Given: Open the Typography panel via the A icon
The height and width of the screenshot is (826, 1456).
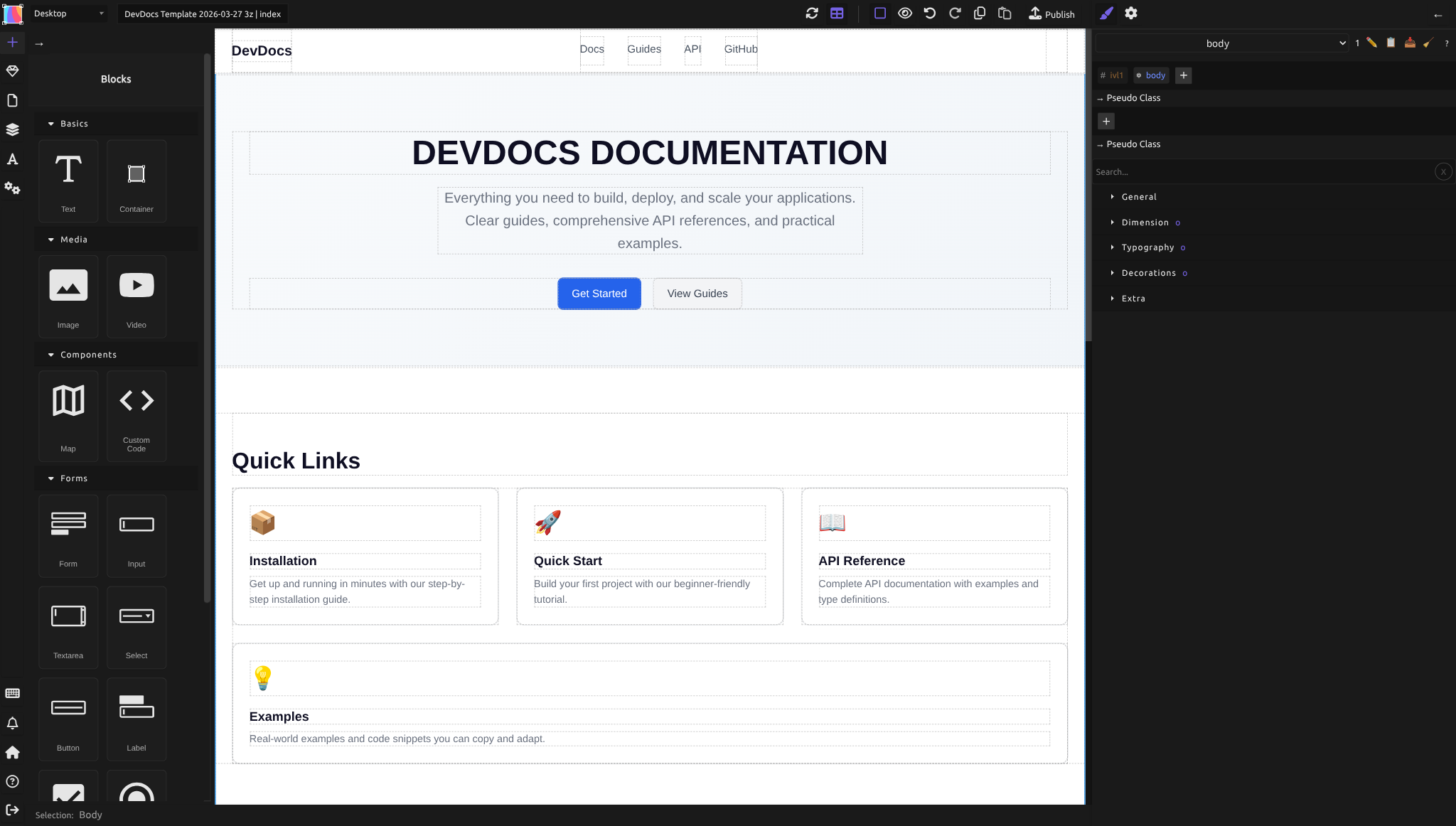Looking at the screenshot, I should coord(13,159).
